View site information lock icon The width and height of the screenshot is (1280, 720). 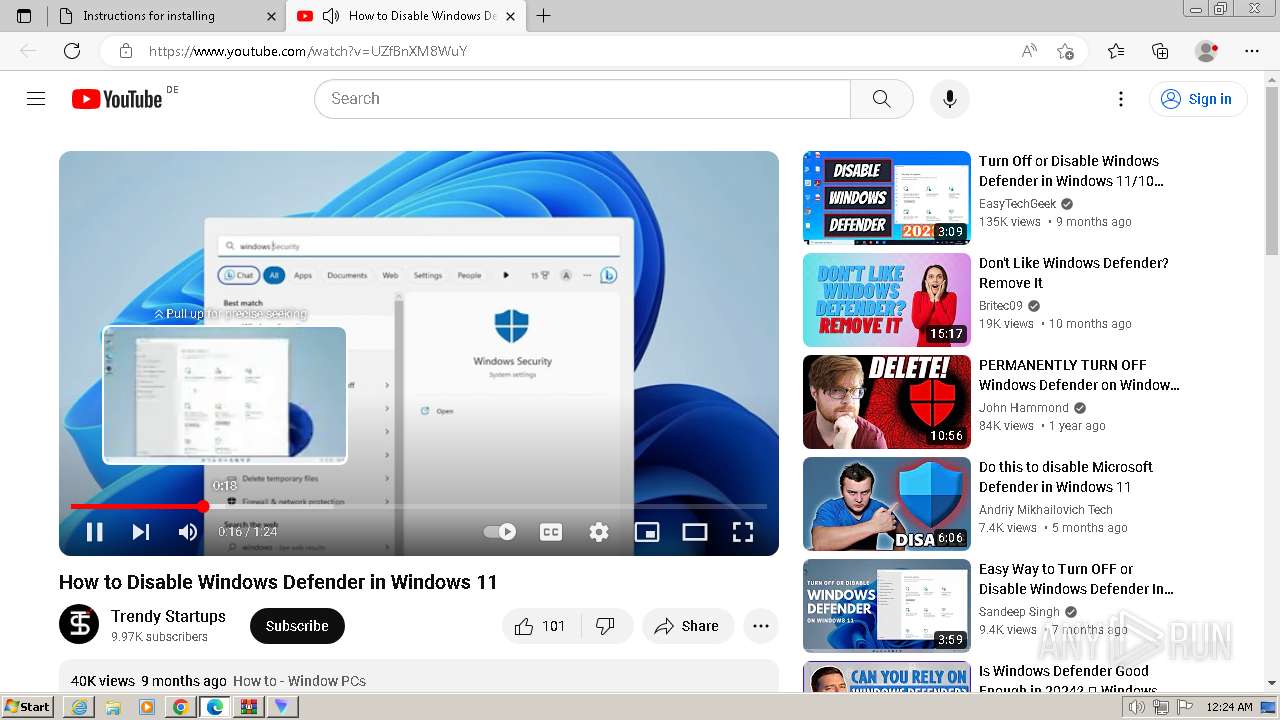pos(125,51)
